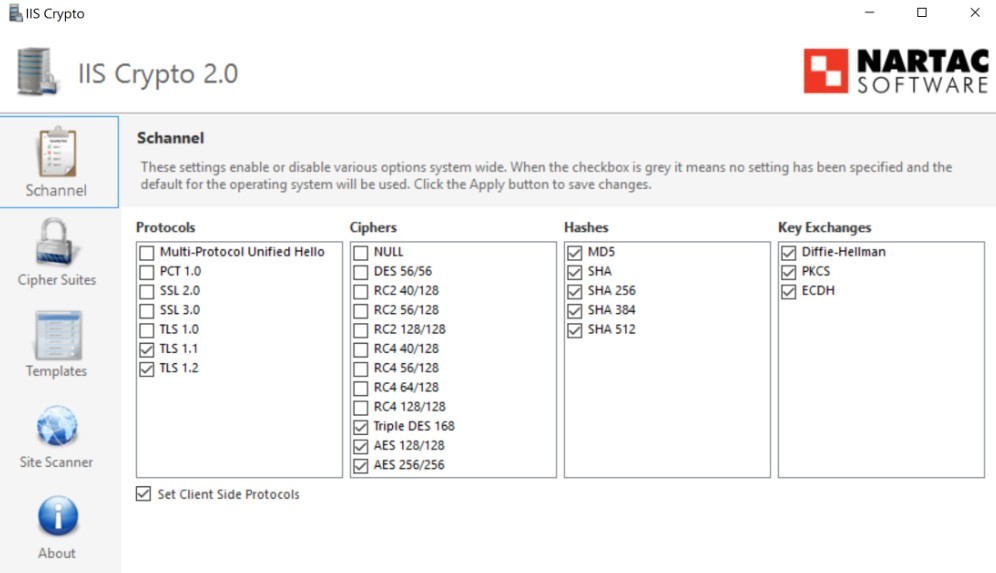Maximize the IIS Crypto window
This screenshot has height=573, width=996.
pos(922,13)
